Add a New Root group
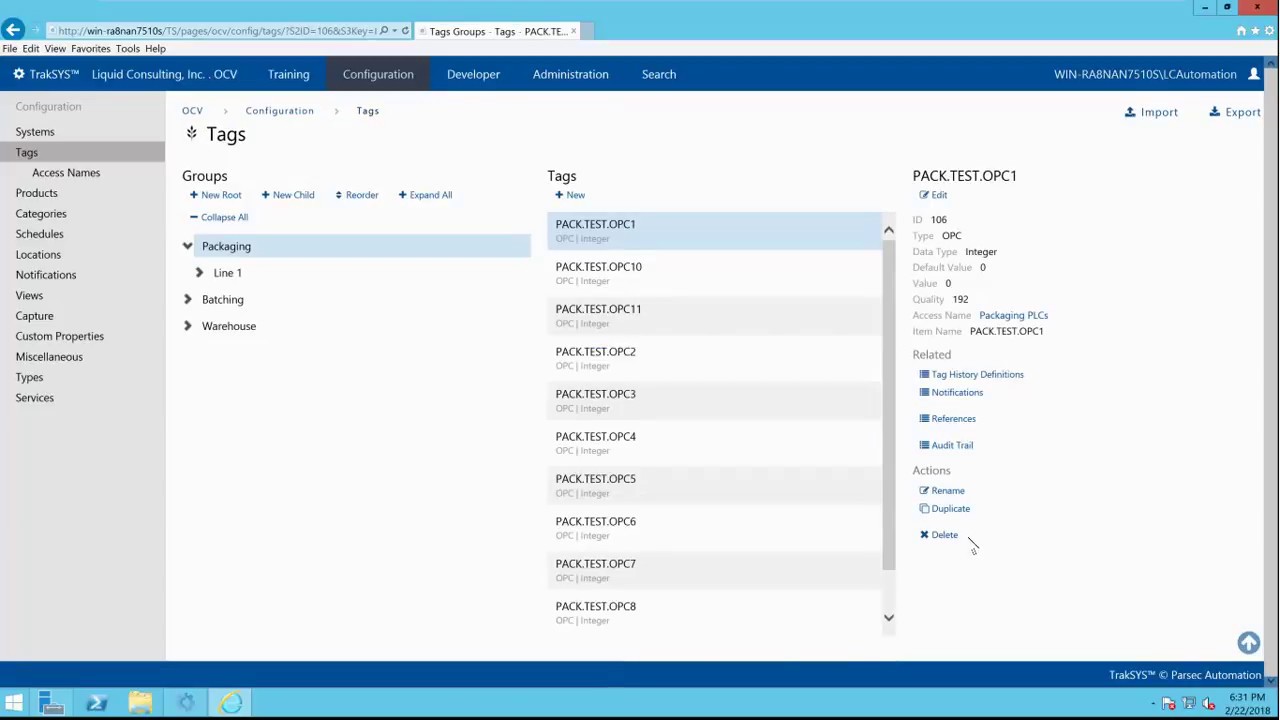 coord(215,195)
